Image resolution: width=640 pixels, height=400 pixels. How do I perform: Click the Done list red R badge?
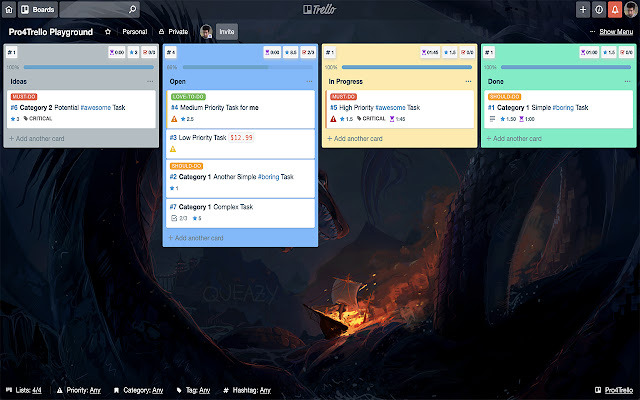click(x=626, y=52)
